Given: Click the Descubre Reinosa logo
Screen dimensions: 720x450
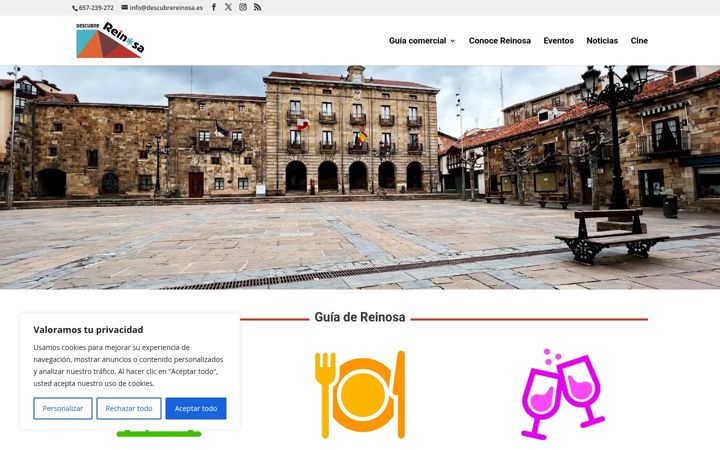Looking at the screenshot, I should point(110,40).
